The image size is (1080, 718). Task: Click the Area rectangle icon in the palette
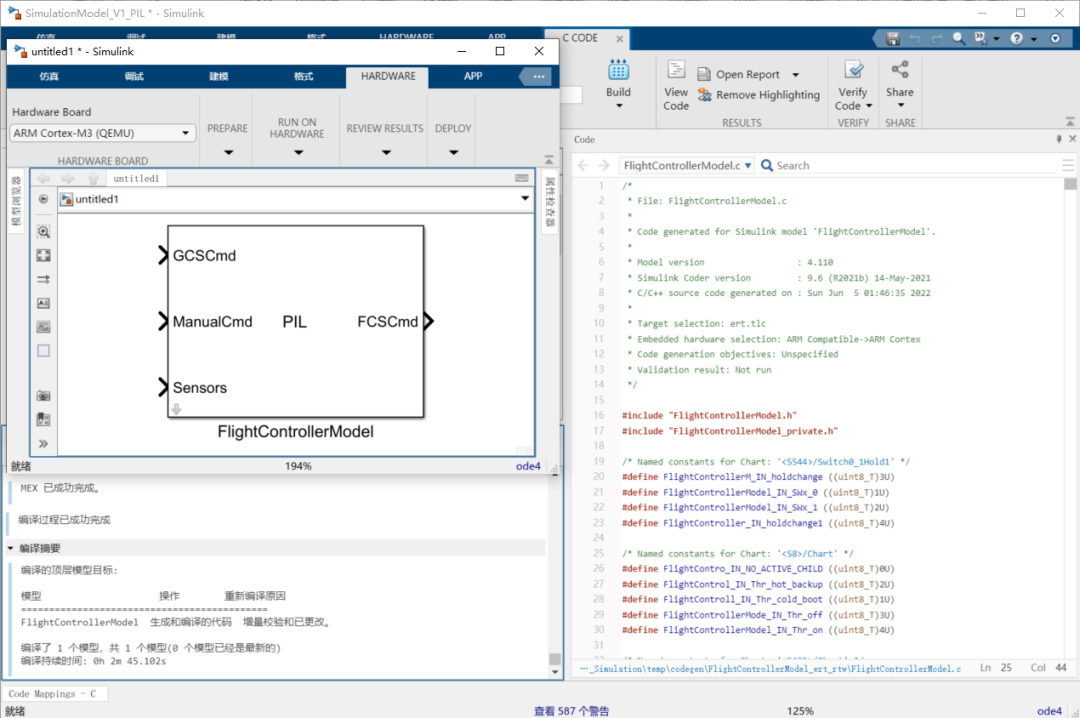(43, 351)
